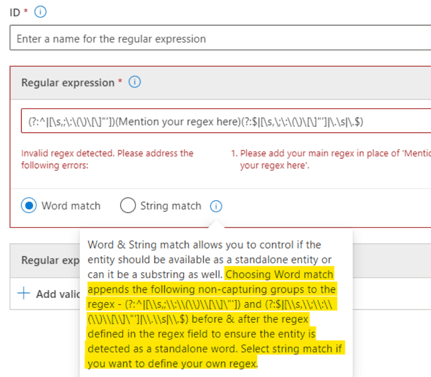Click the info icon beside Regular expression label
This screenshot has height=377, width=431.
pos(135,82)
